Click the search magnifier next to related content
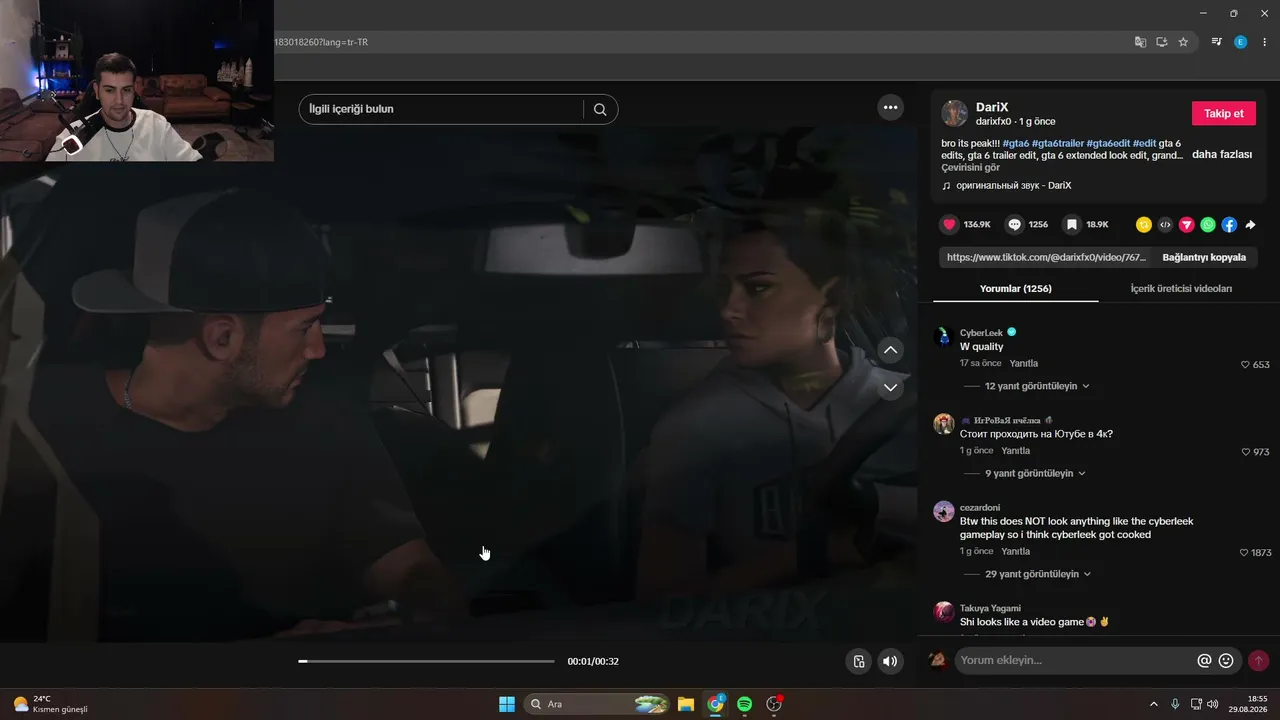The width and height of the screenshot is (1280, 720). click(x=600, y=109)
